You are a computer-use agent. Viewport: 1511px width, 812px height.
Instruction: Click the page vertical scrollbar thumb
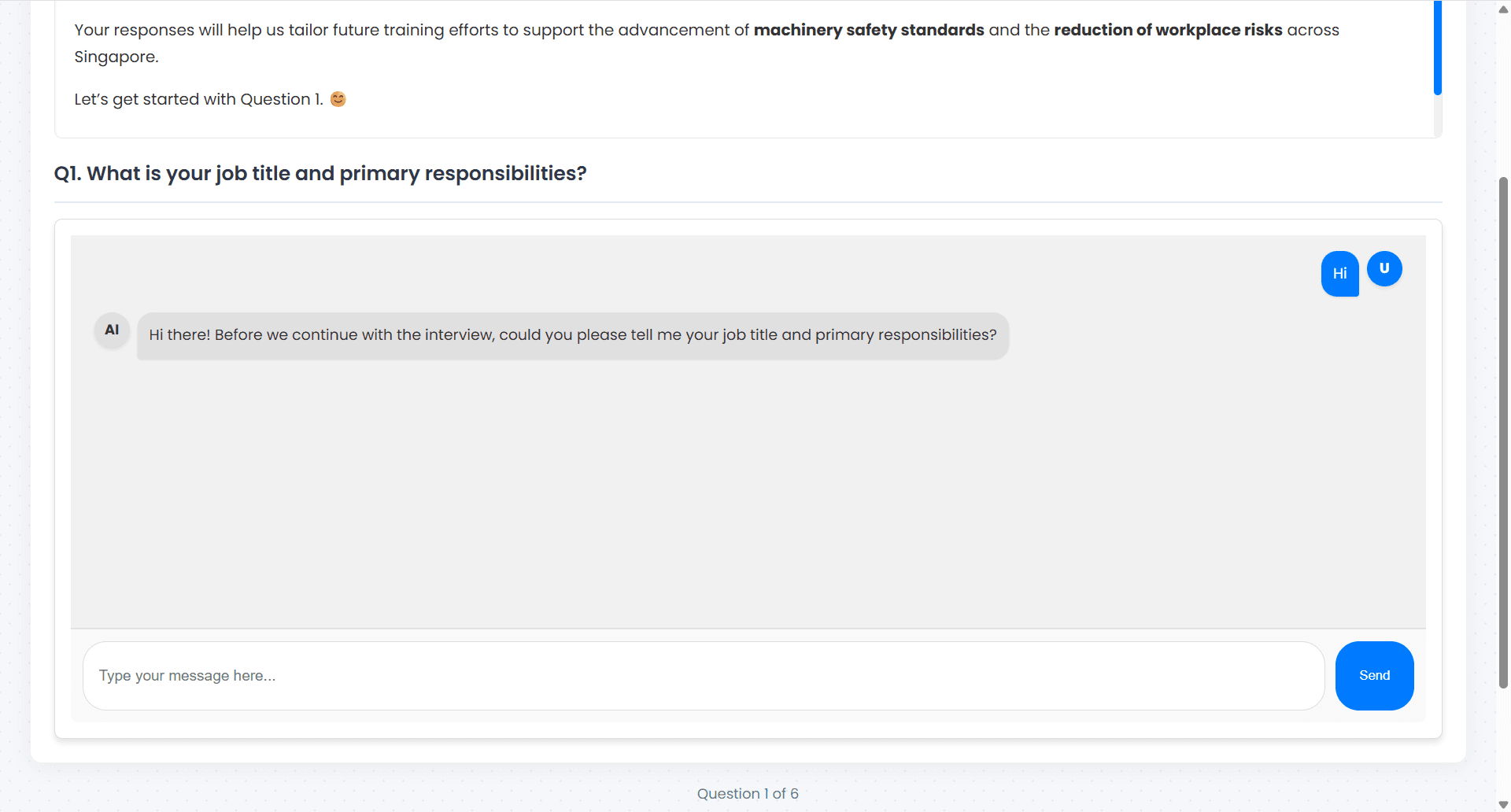tap(1503, 433)
